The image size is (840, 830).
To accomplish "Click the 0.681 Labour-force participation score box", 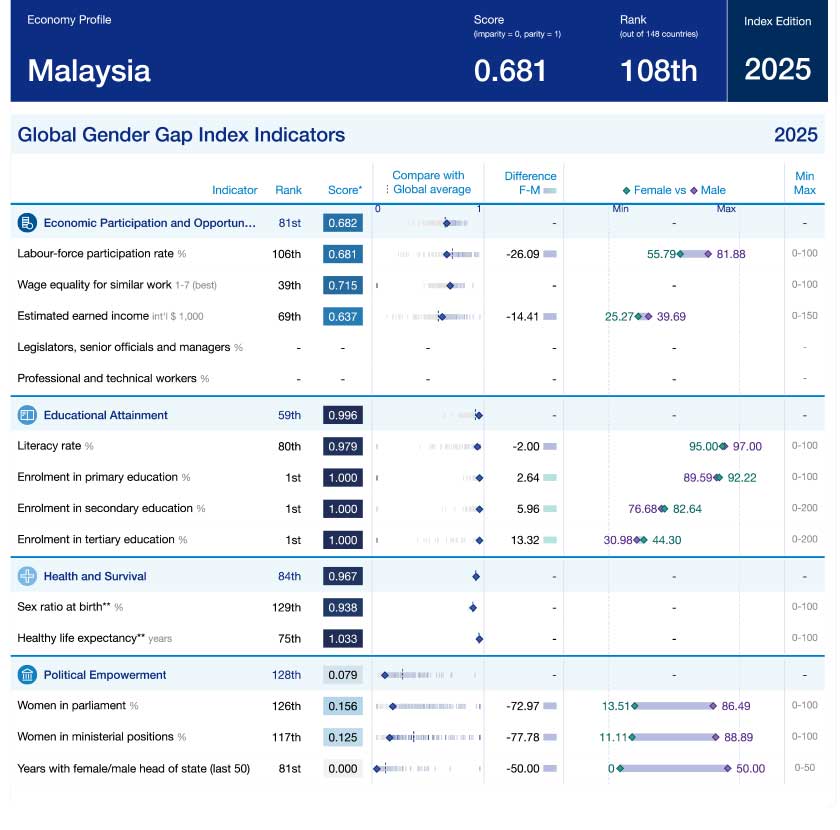I will click(342, 255).
